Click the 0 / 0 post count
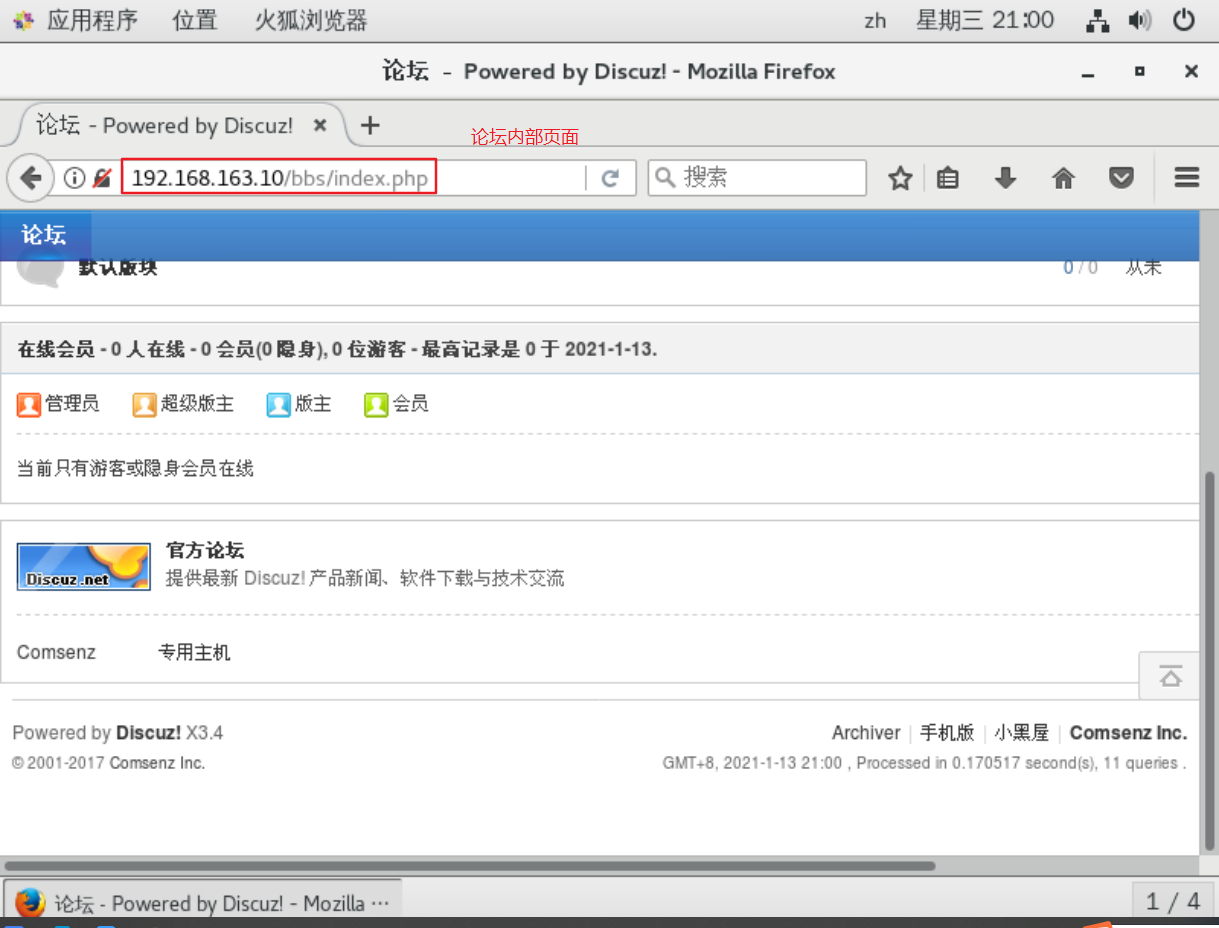This screenshot has width=1219, height=928. [1080, 267]
